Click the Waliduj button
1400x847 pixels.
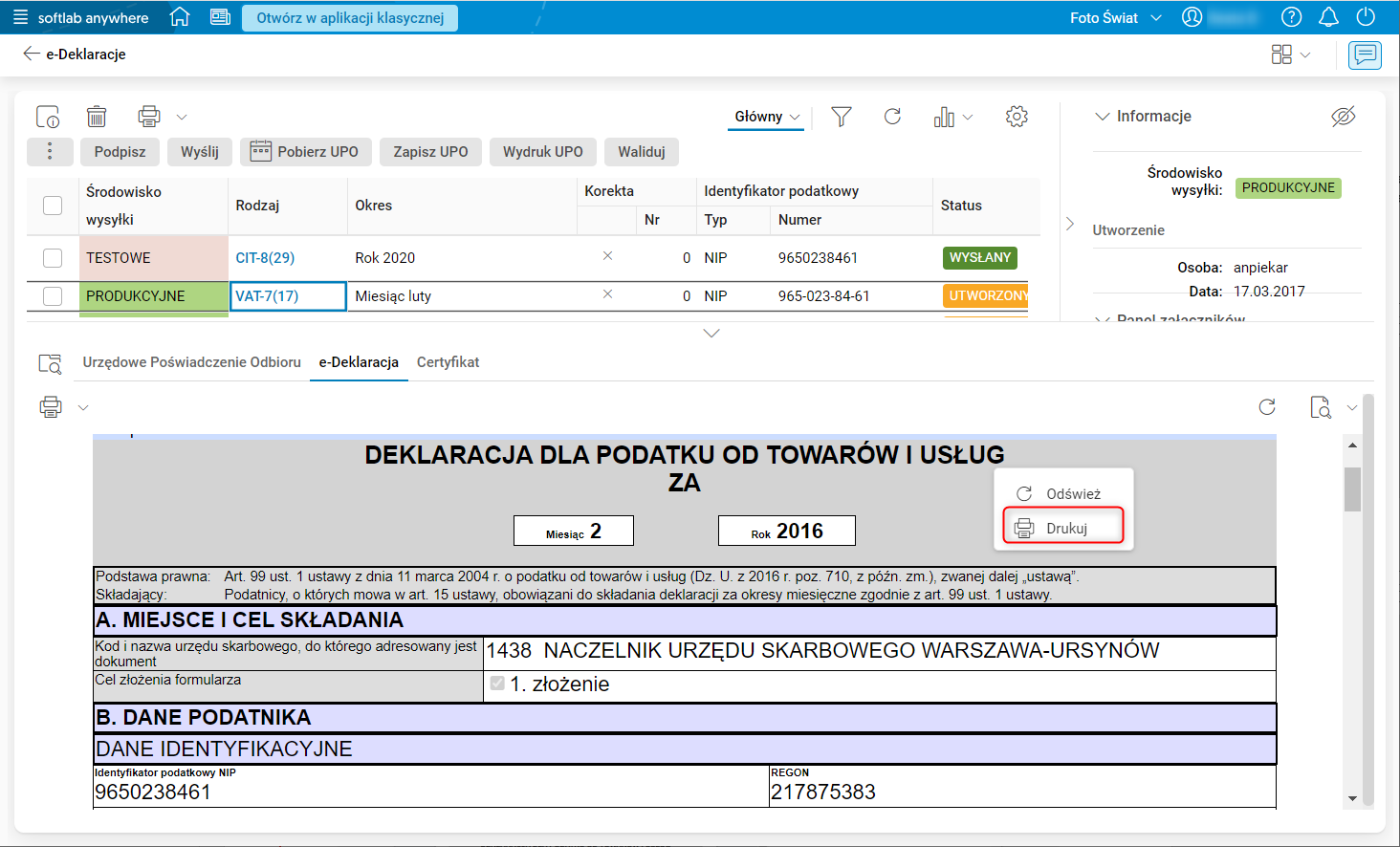pyautogui.click(x=641, y=152)
